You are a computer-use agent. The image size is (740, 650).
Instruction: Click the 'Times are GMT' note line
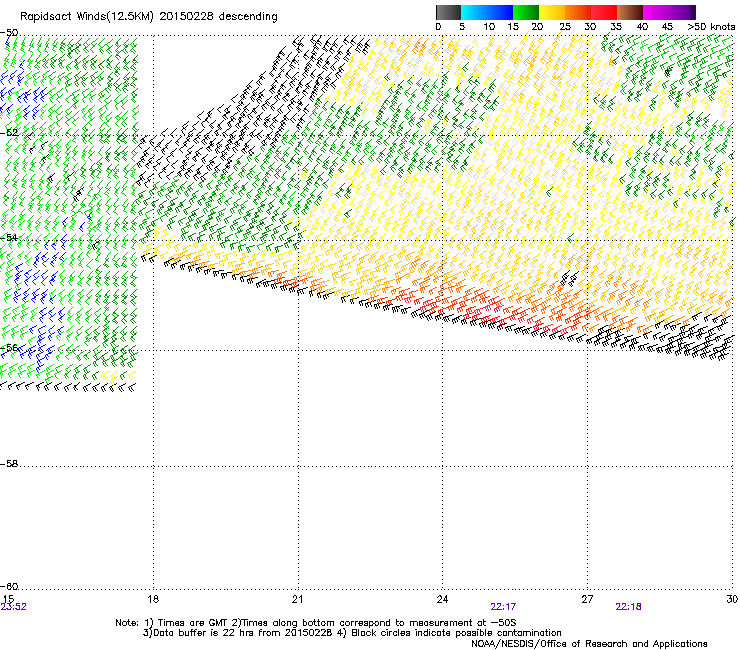[316, 623]
